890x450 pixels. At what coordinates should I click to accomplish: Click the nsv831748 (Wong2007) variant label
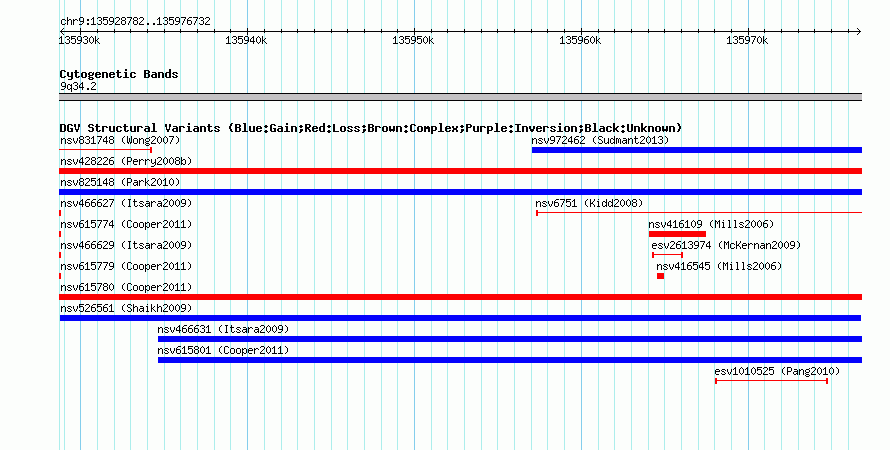(x=120, y=140)
